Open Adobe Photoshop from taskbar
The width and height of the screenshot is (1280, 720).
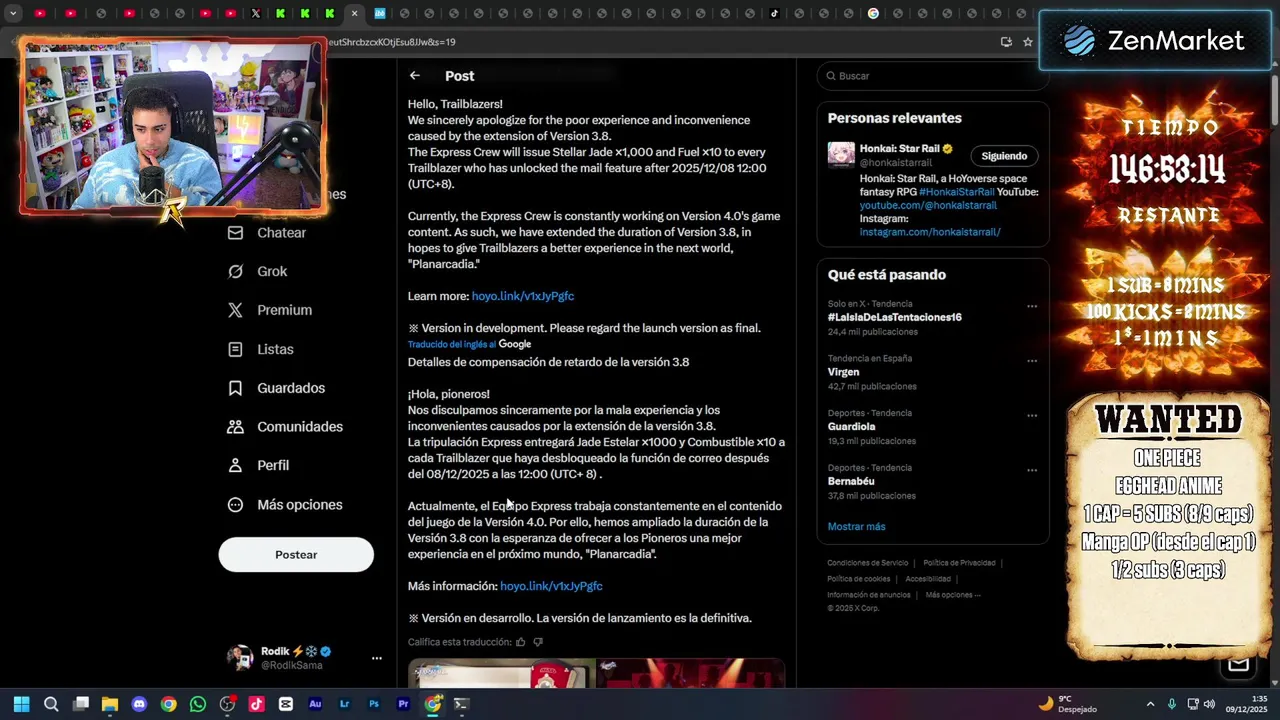(374, 704)
